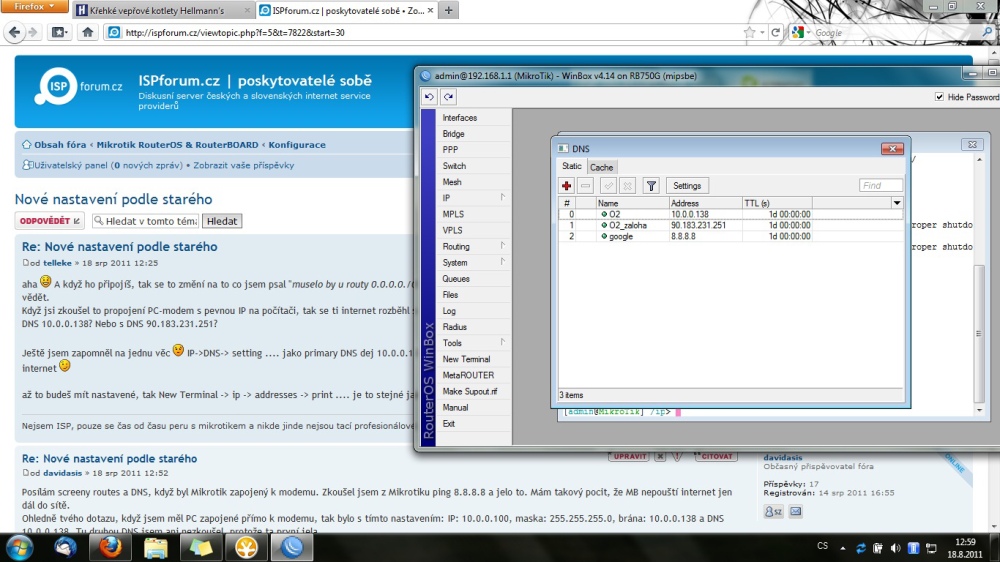1000x562 pixels.
Task: Add a new static DNS entry with plus icon
Action: tap(566, 186)
